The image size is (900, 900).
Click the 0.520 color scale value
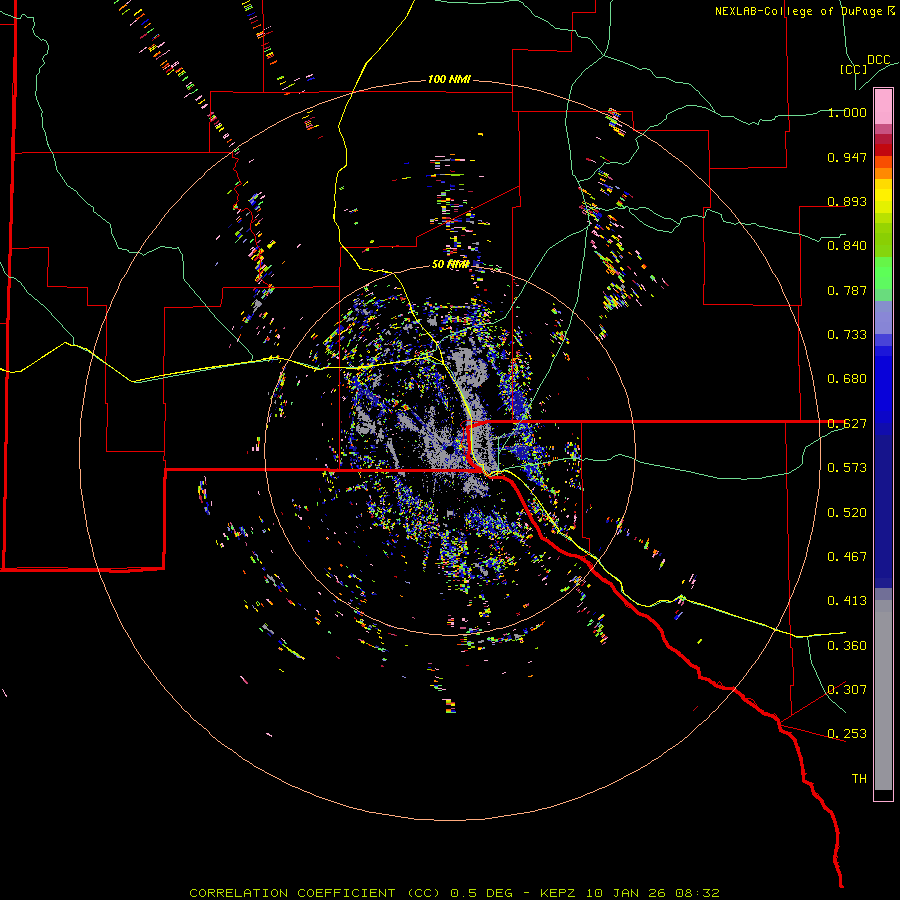pyautogui.click(x=847, y=513)
